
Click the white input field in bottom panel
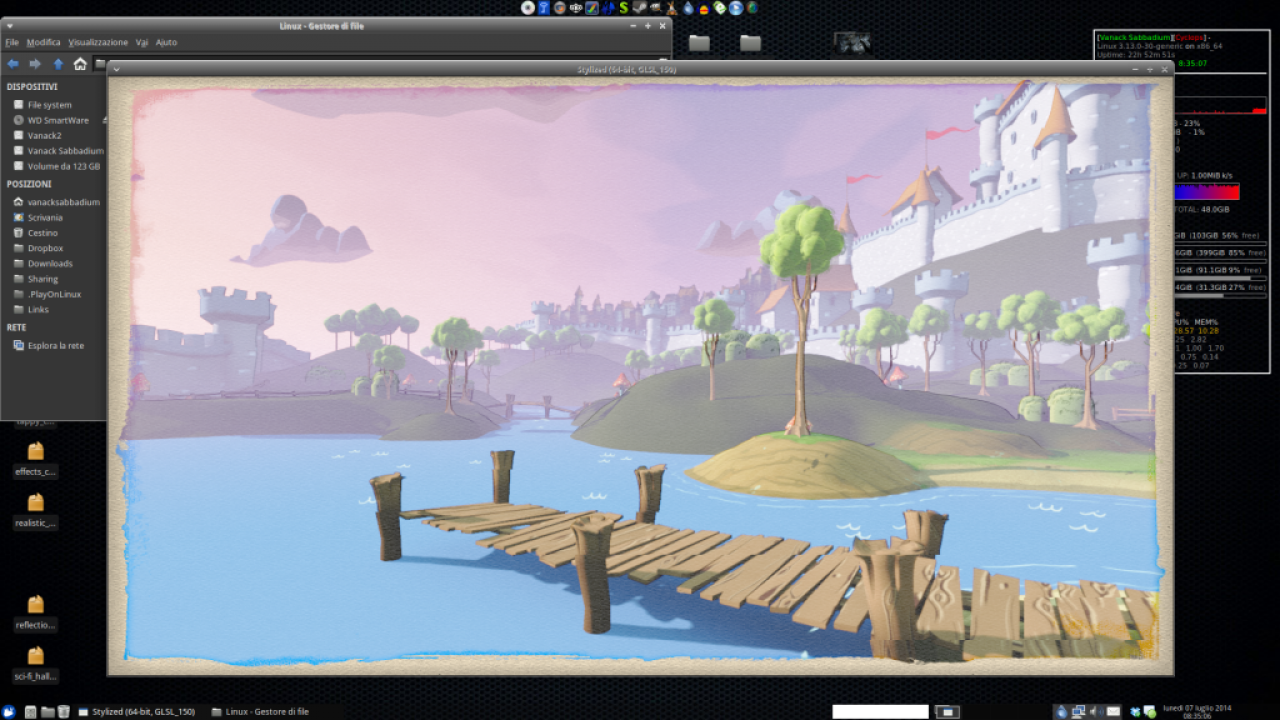point(880,712)
